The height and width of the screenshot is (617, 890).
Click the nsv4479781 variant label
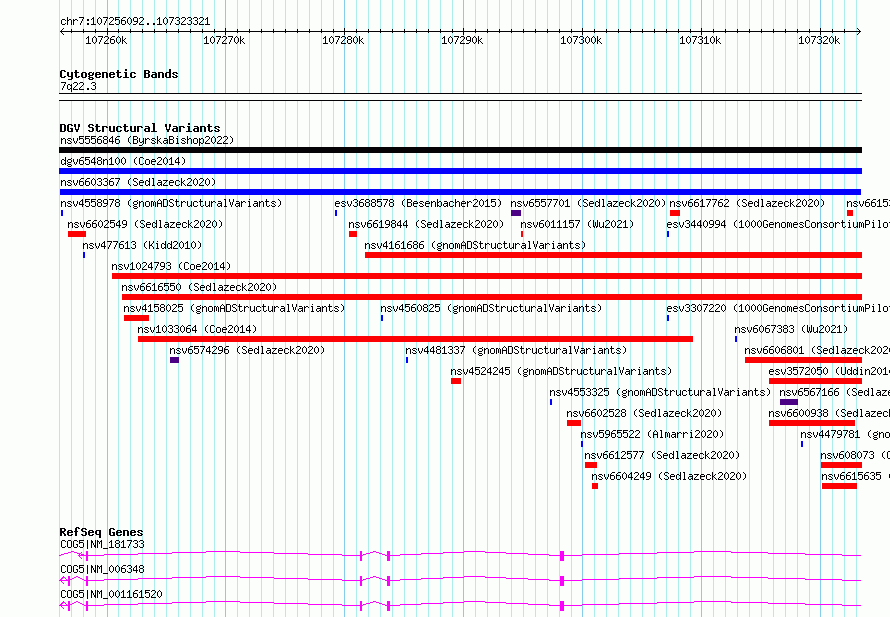845,434
